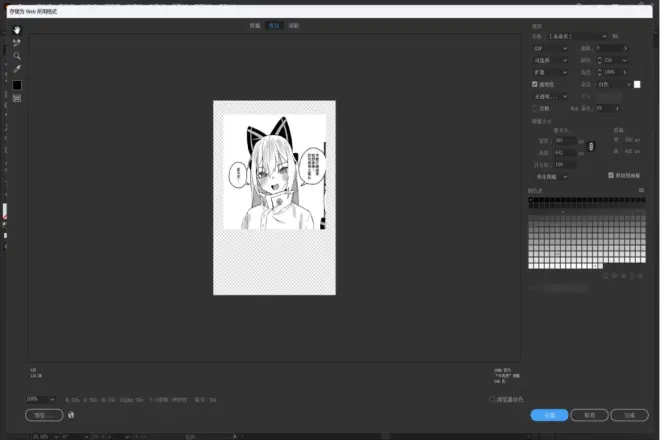
Task: Toggle the constrain proportions link icon
Action: coord(591,147)
